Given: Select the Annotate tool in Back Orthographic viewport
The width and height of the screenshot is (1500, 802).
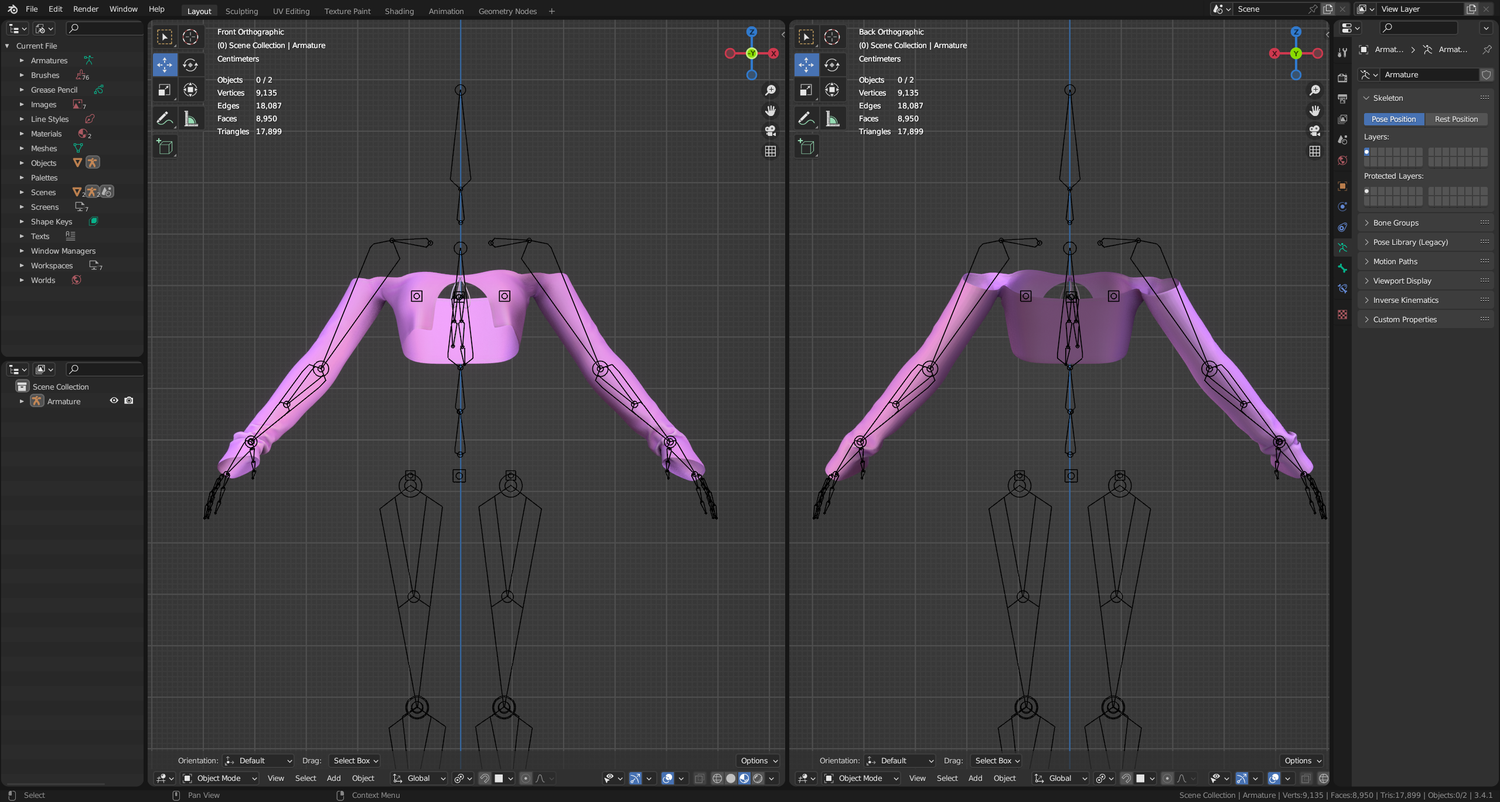Looking at the screenshot, I should click(x=807, y=119).
